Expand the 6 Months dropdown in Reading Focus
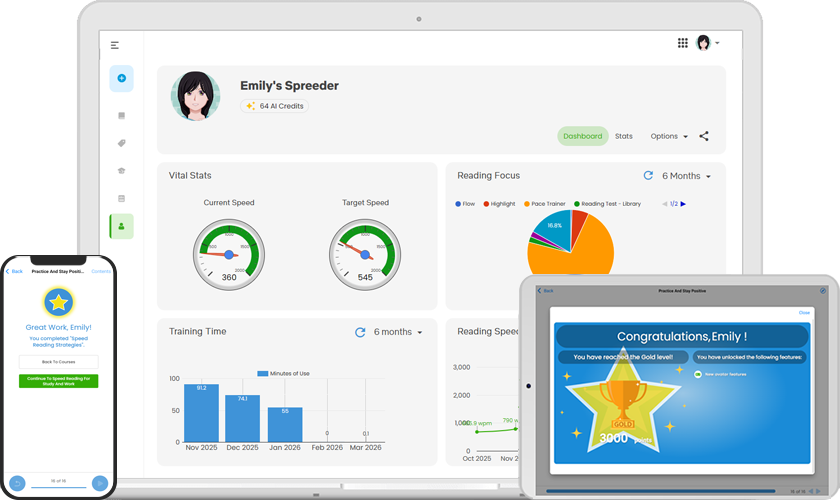 pos(686,176)
